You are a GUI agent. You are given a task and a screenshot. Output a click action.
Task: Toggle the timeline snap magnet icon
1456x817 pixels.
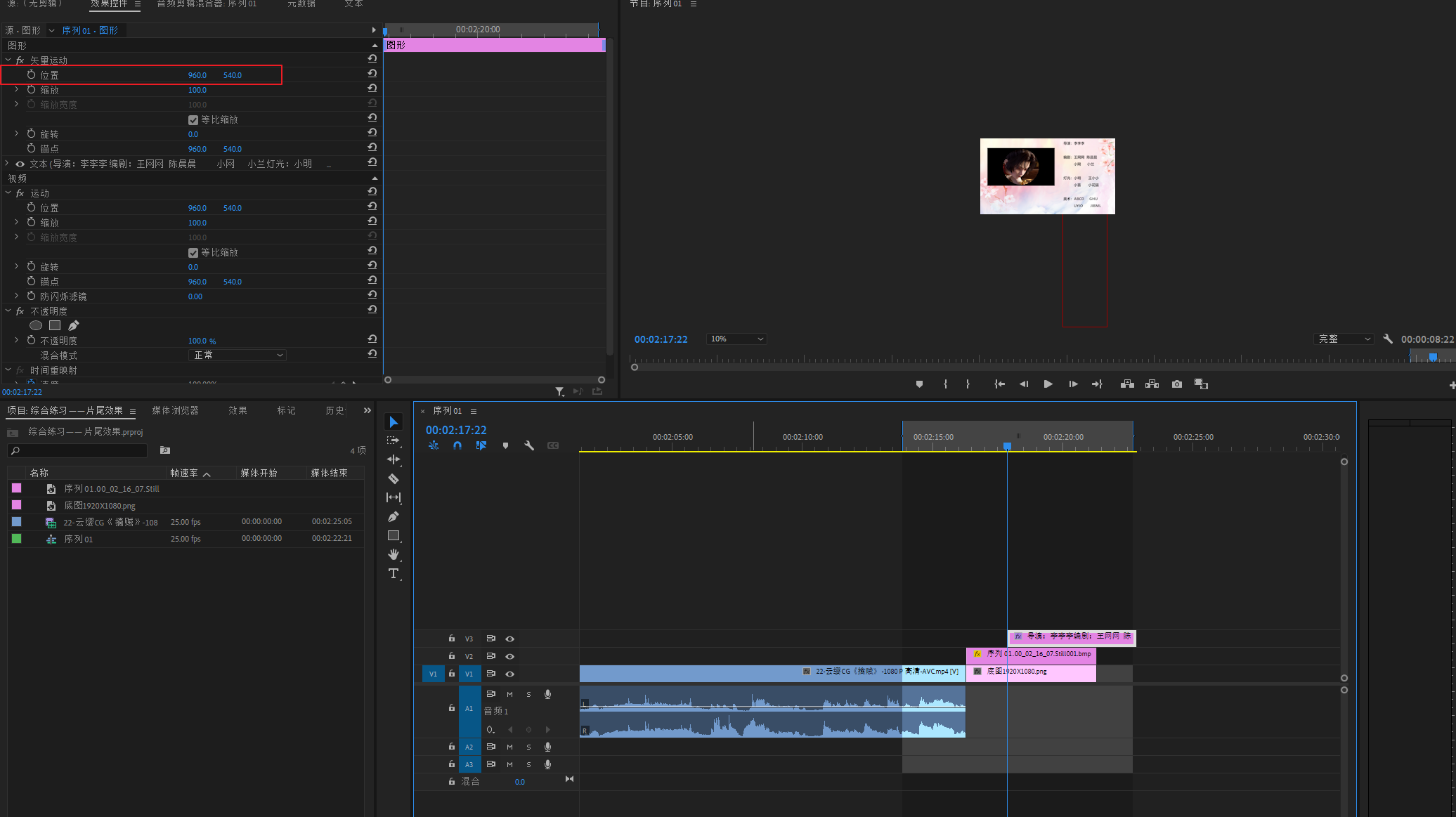[x=457, y=445]
